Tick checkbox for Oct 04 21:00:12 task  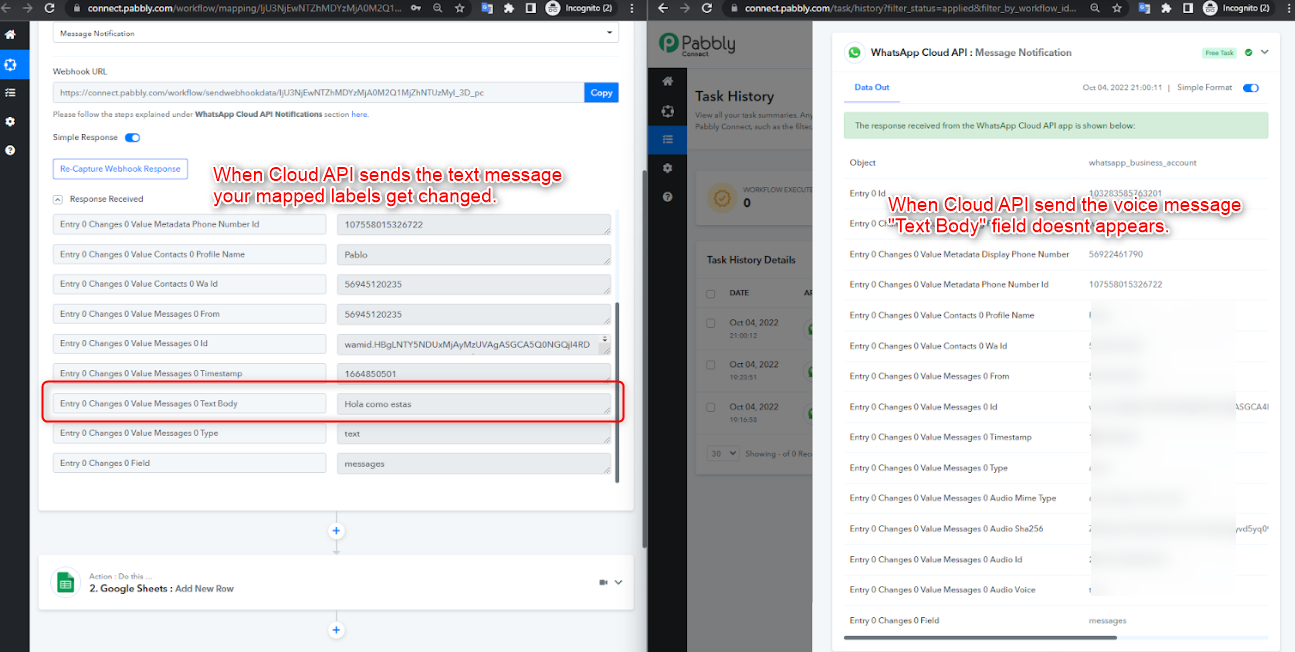[711, 324]
